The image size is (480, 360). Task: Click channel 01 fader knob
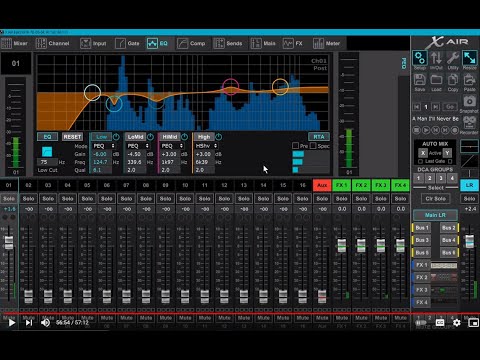pos(9,242)
